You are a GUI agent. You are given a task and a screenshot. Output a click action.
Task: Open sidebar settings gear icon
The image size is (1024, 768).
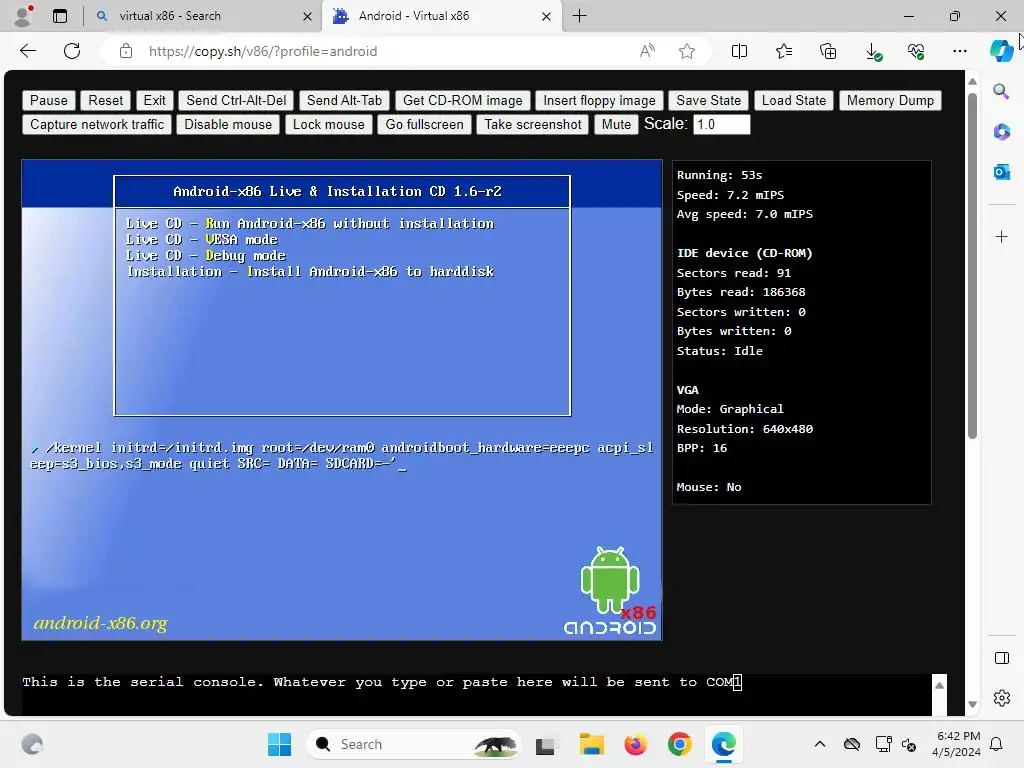[x=1002, y=698]
